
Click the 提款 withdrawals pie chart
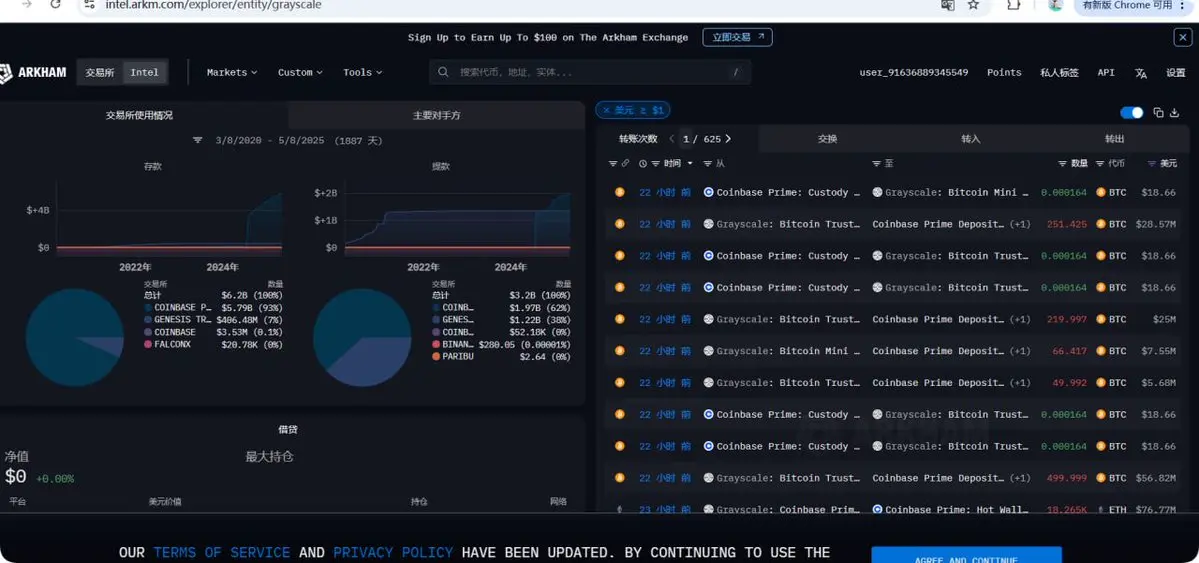pos(362,337)
